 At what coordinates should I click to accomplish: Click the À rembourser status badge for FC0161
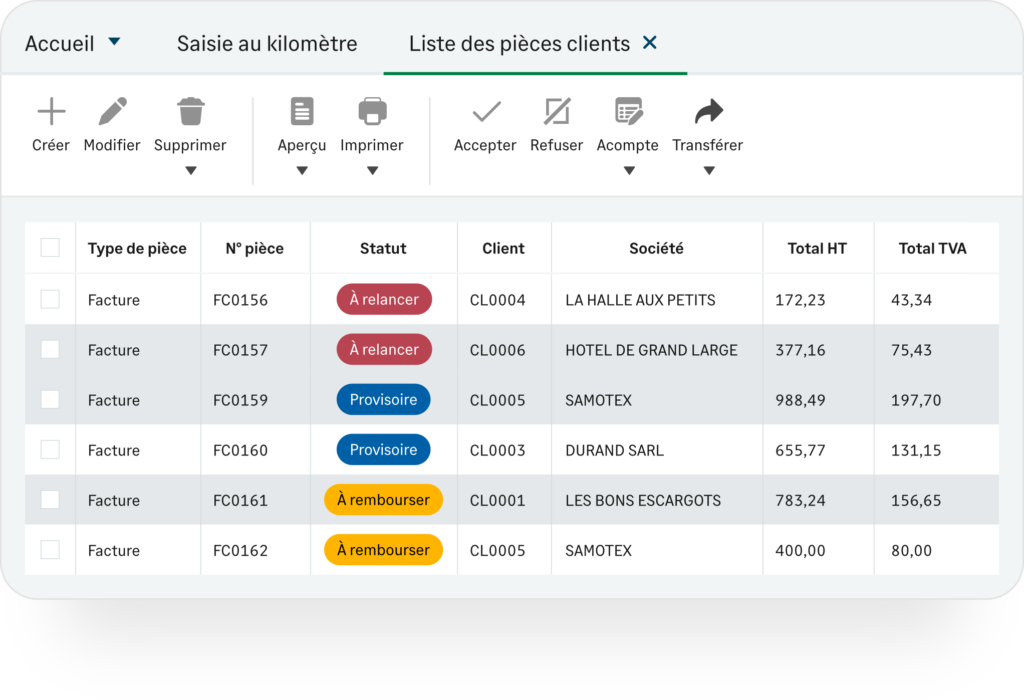(383, 500)
